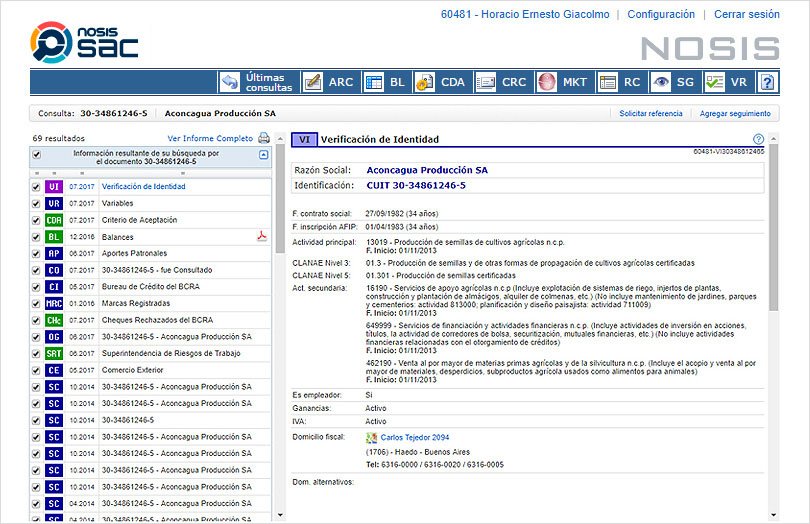Click the purple VI badge in results list

[x=54, y=187]
